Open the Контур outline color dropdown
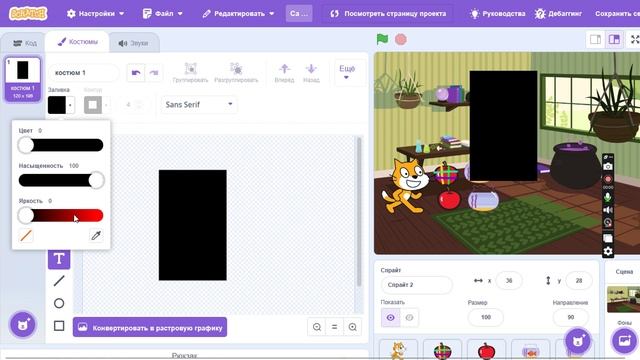The image size is (640, 360). tap(97, 105)
